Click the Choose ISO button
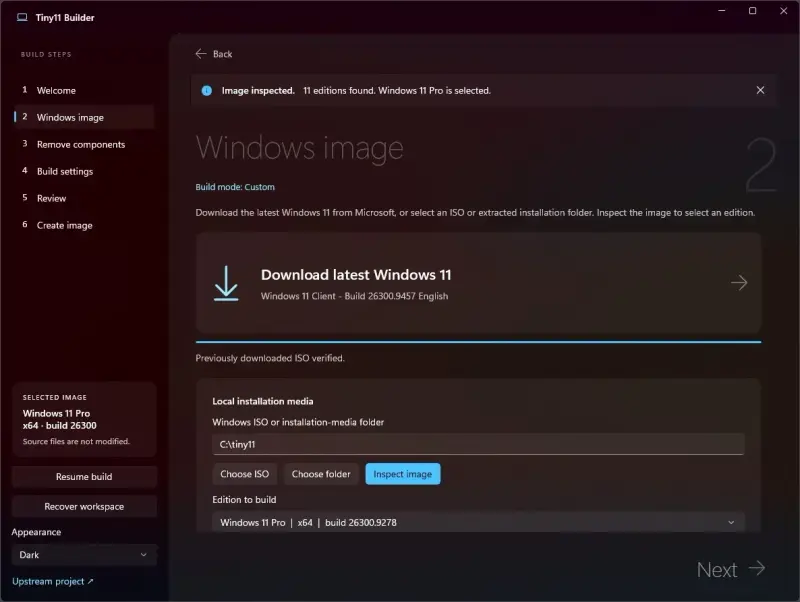 [x=244, y=474]
